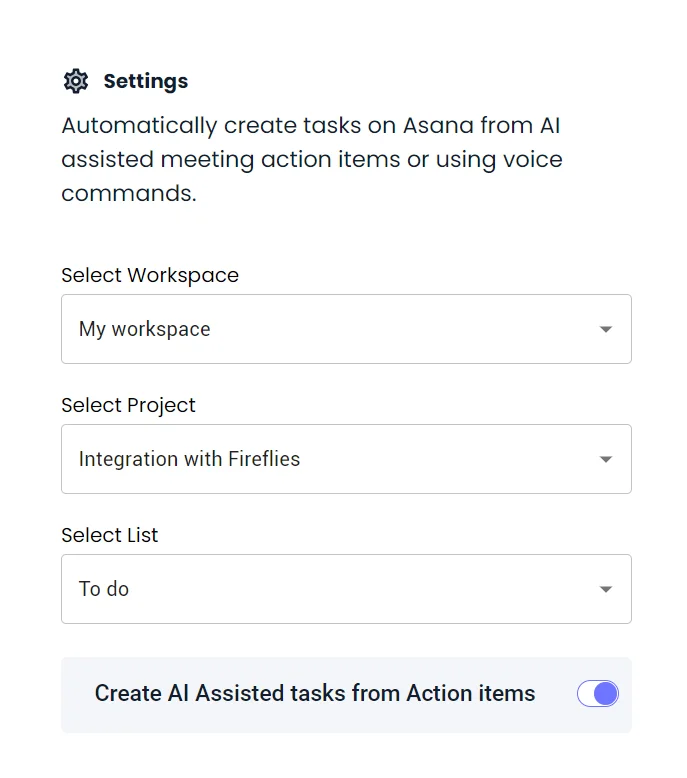Click the 'Select Project' label
This screenshot has height=778, width=687.
pos(128,405)
